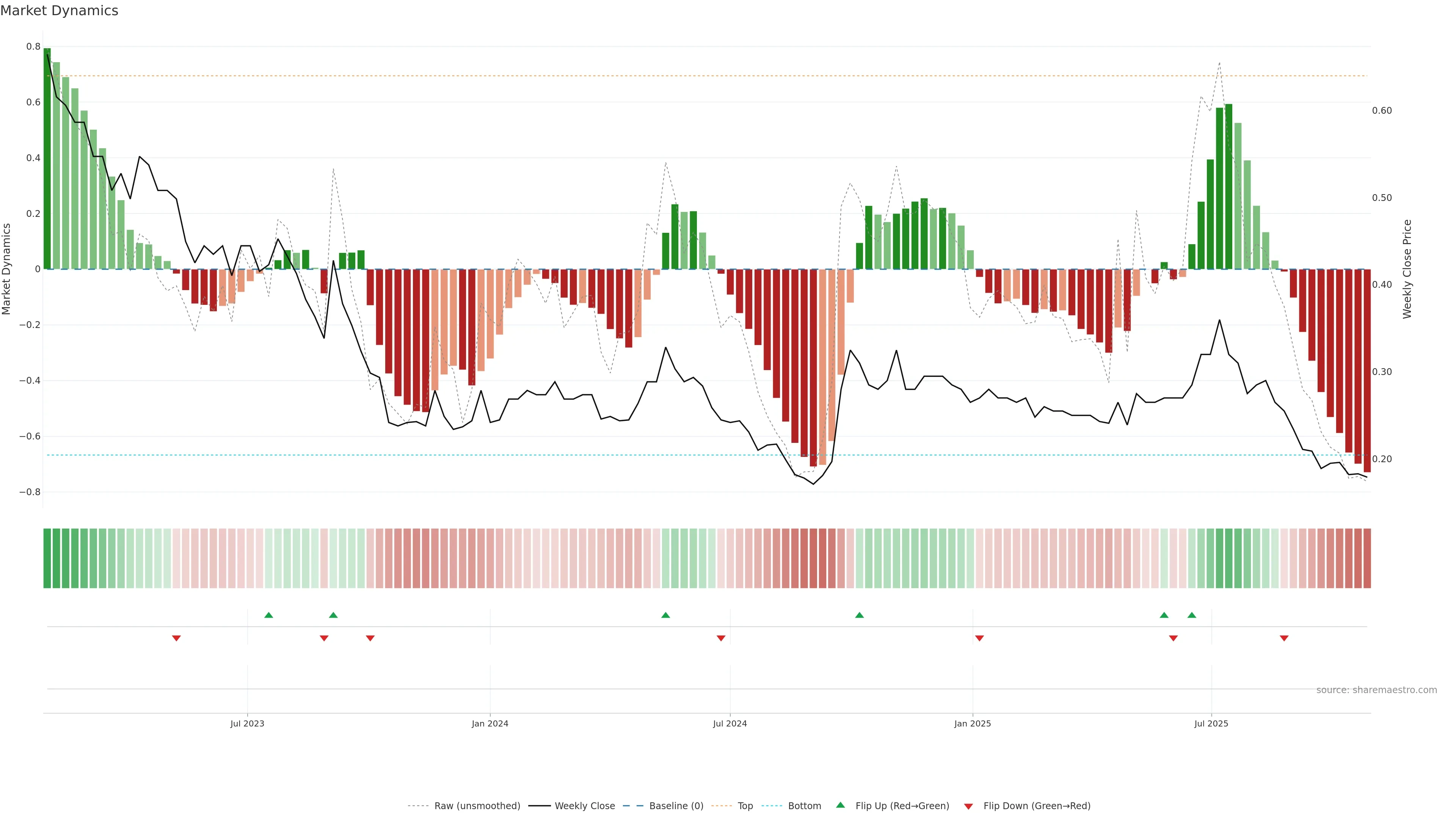Click the last red flip-down marker after Jul 2025
This screenshot has height=819, width=1456.
[x=1284, y=638]
